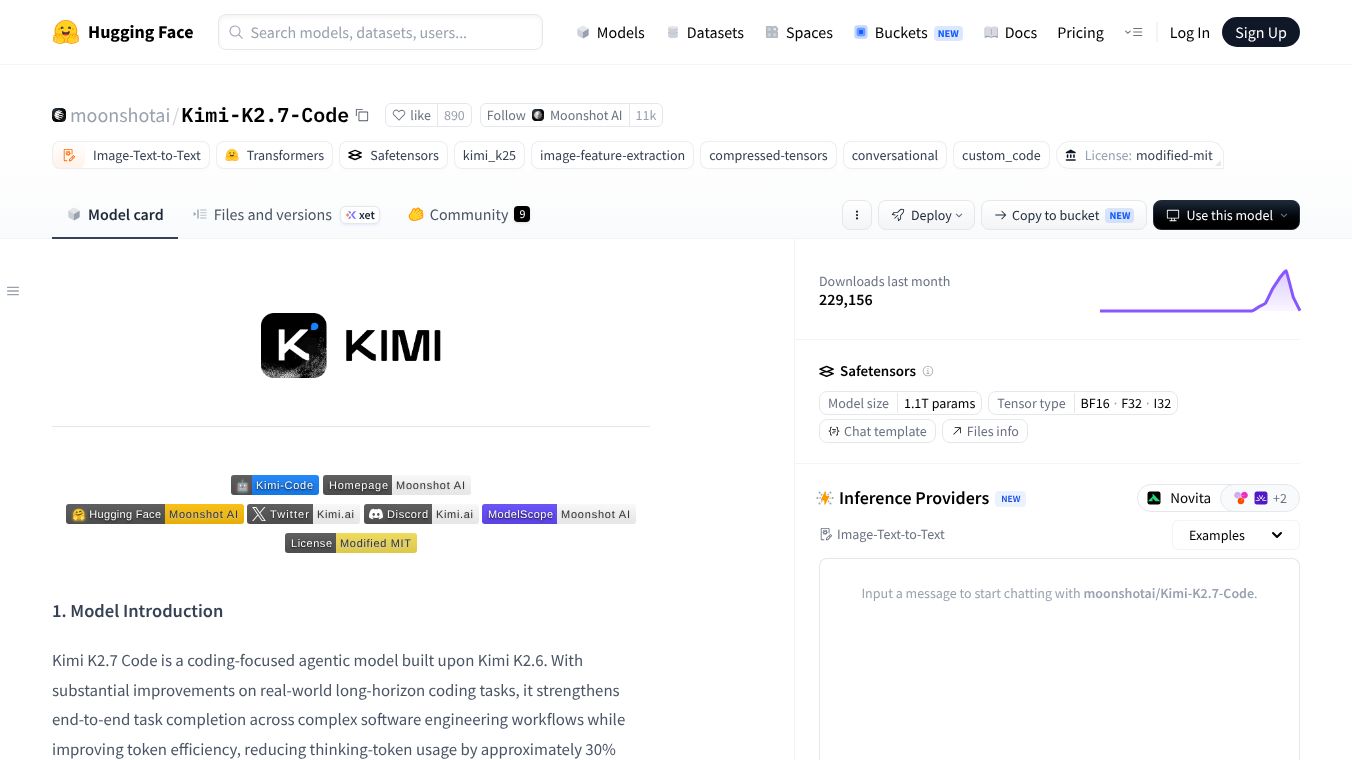Screen dimensions: 1352x760
Task: Click the xet badge on Files tab
Action: 360,215
